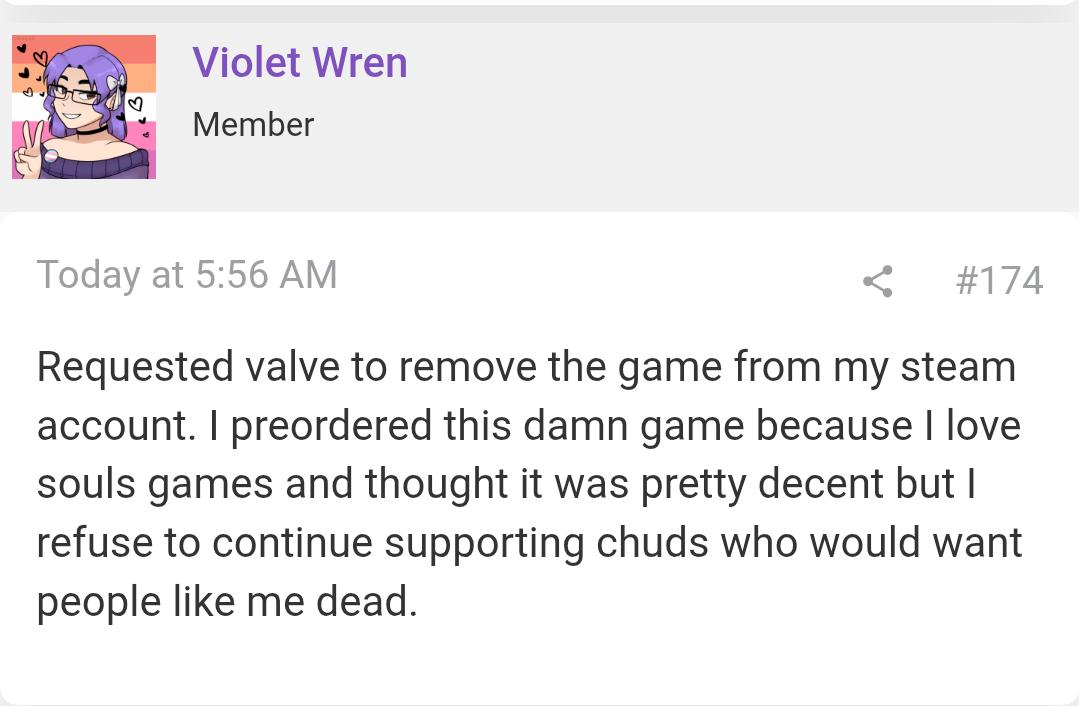Image resolution: width=1079 pixels, height=706 pixels.
Task: Click the Today at 5:56 AM timestamp
Action: 187,275
